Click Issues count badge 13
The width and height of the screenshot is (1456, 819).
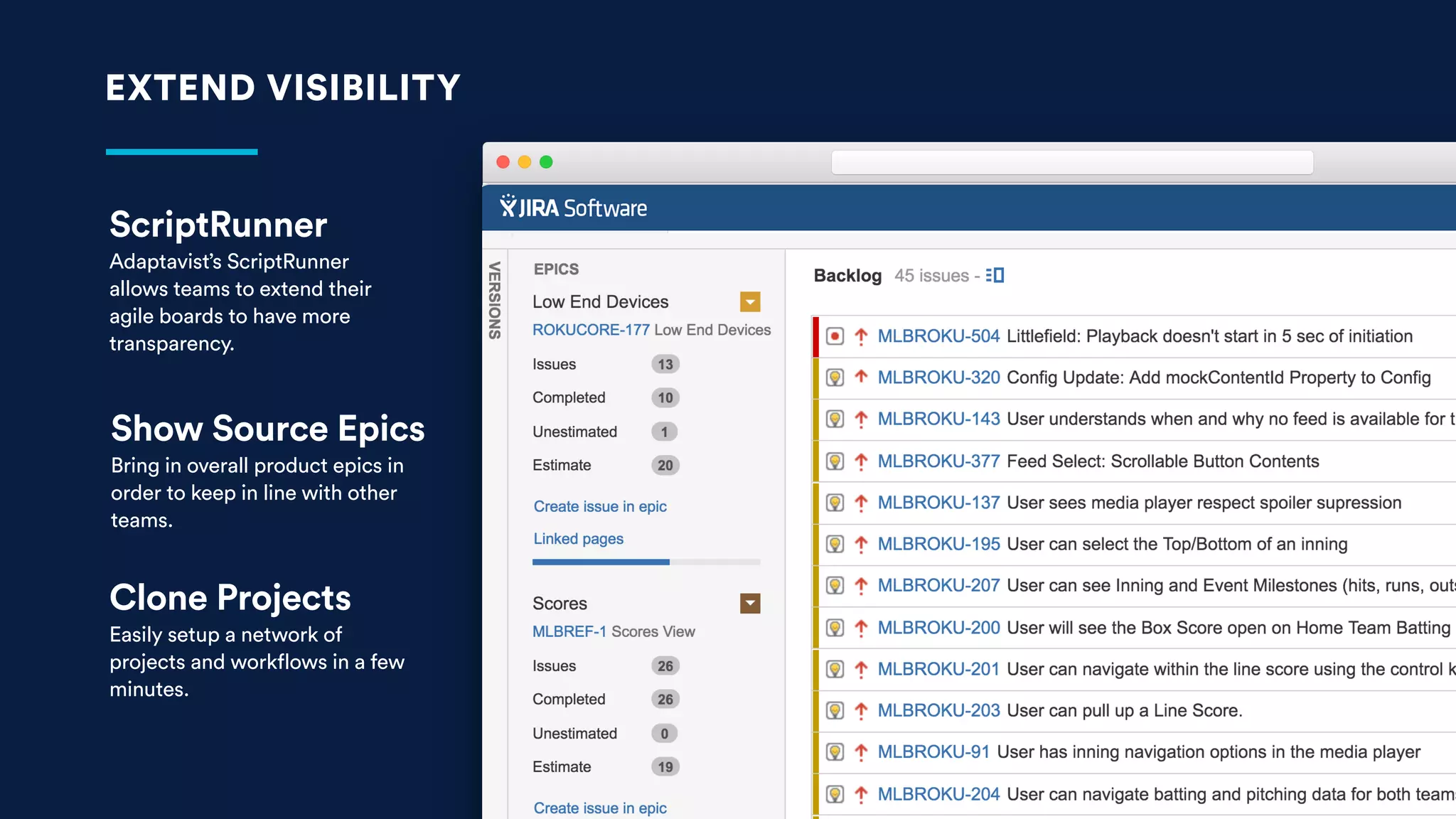click(665, 364)
